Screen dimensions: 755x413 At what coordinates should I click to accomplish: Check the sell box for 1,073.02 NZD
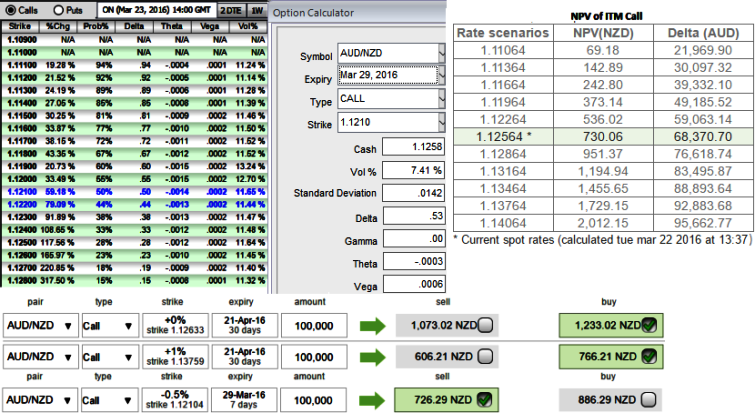[x=484, y=325]
